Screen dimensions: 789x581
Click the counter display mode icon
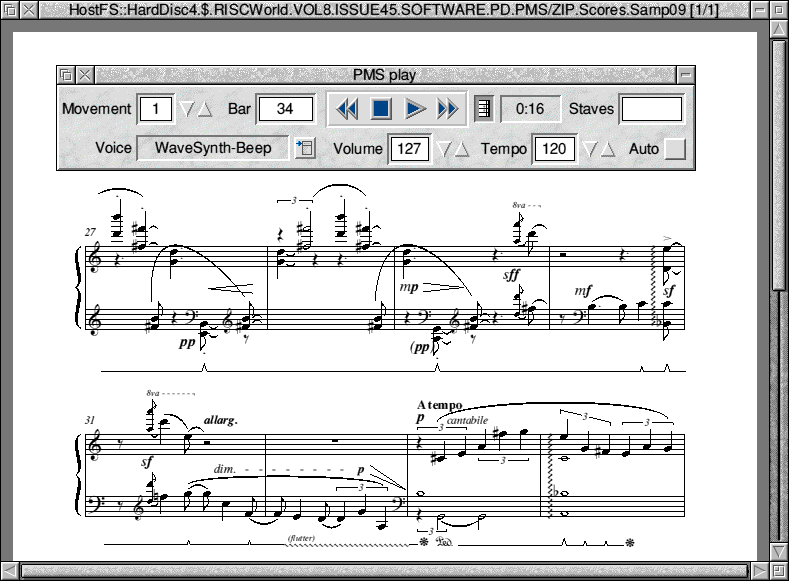pos(484,109)
